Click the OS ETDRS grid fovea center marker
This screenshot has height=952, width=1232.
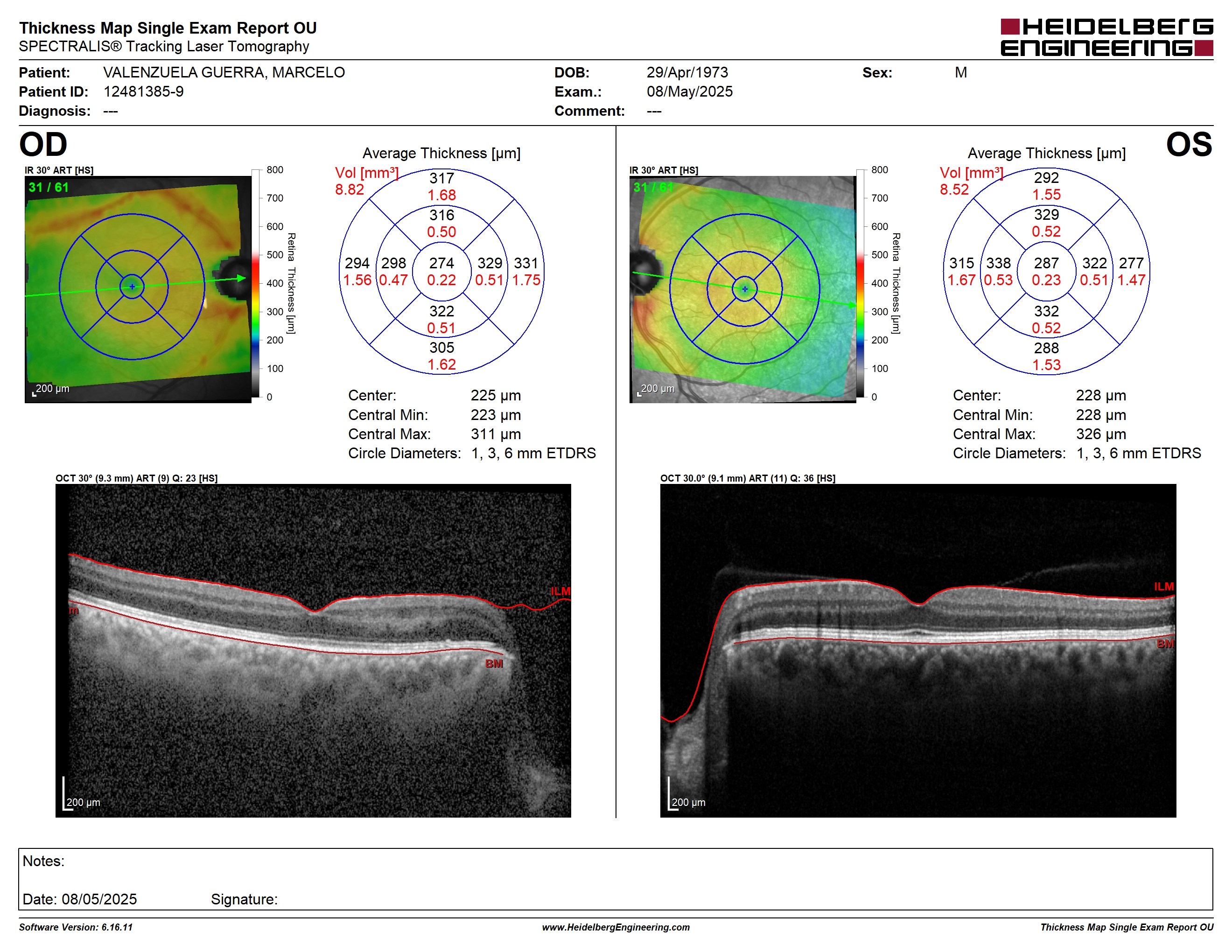(x=745, y=289)
